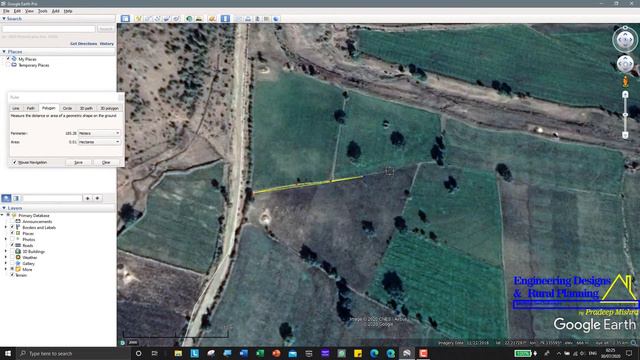Click the move hand joystick control
This screenshot has width=640, height=360.
[x=625, y=64]
